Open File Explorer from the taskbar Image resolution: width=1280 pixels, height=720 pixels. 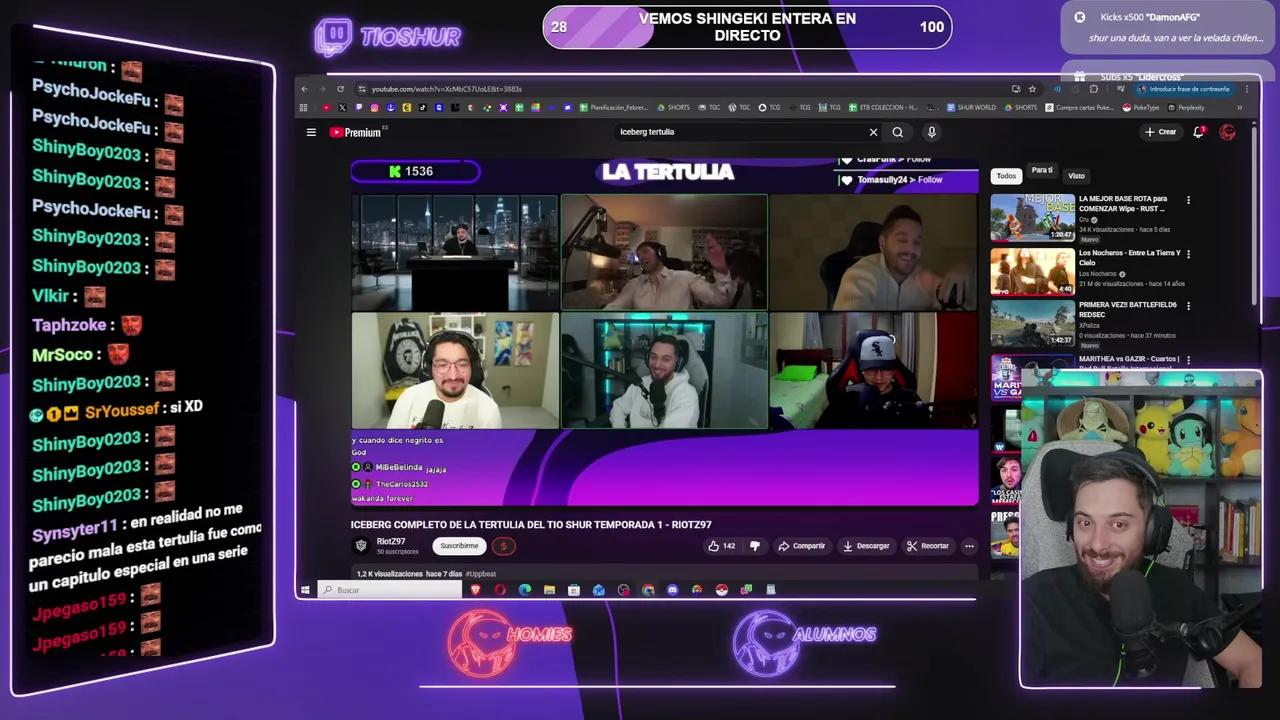pyautogui.click(x=549, y=590)
